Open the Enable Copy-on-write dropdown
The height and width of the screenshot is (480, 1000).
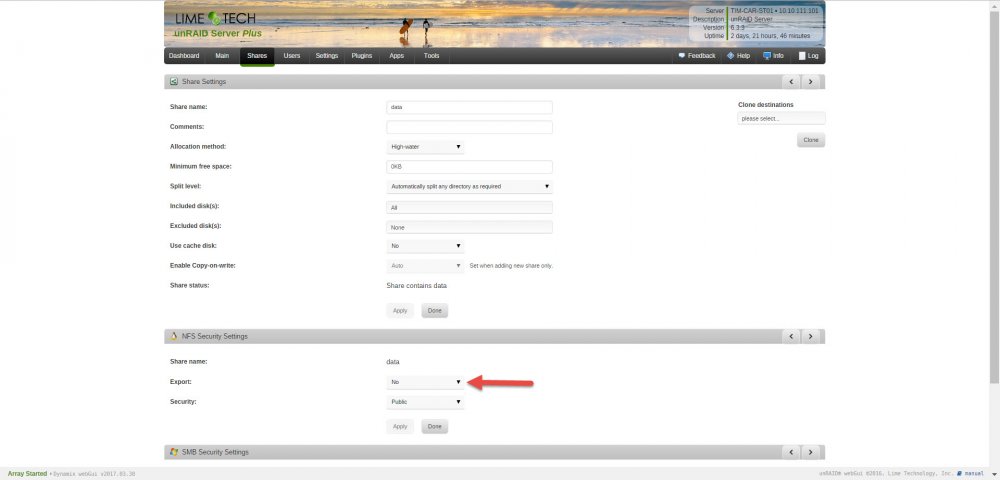tap(425, 265)
